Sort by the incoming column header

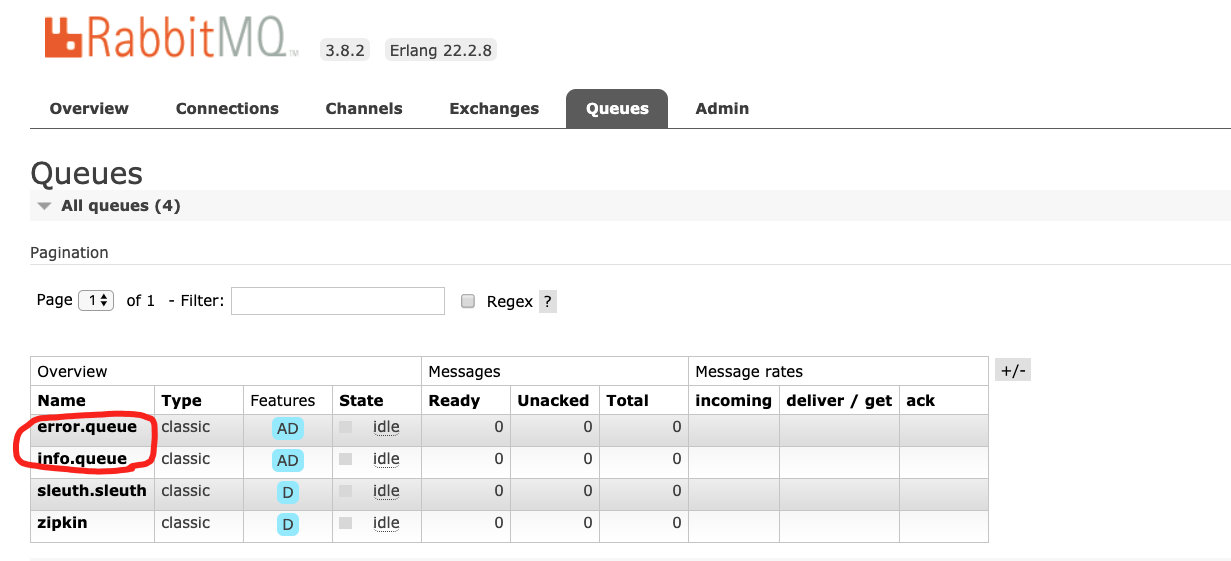[x=733, y=400]
